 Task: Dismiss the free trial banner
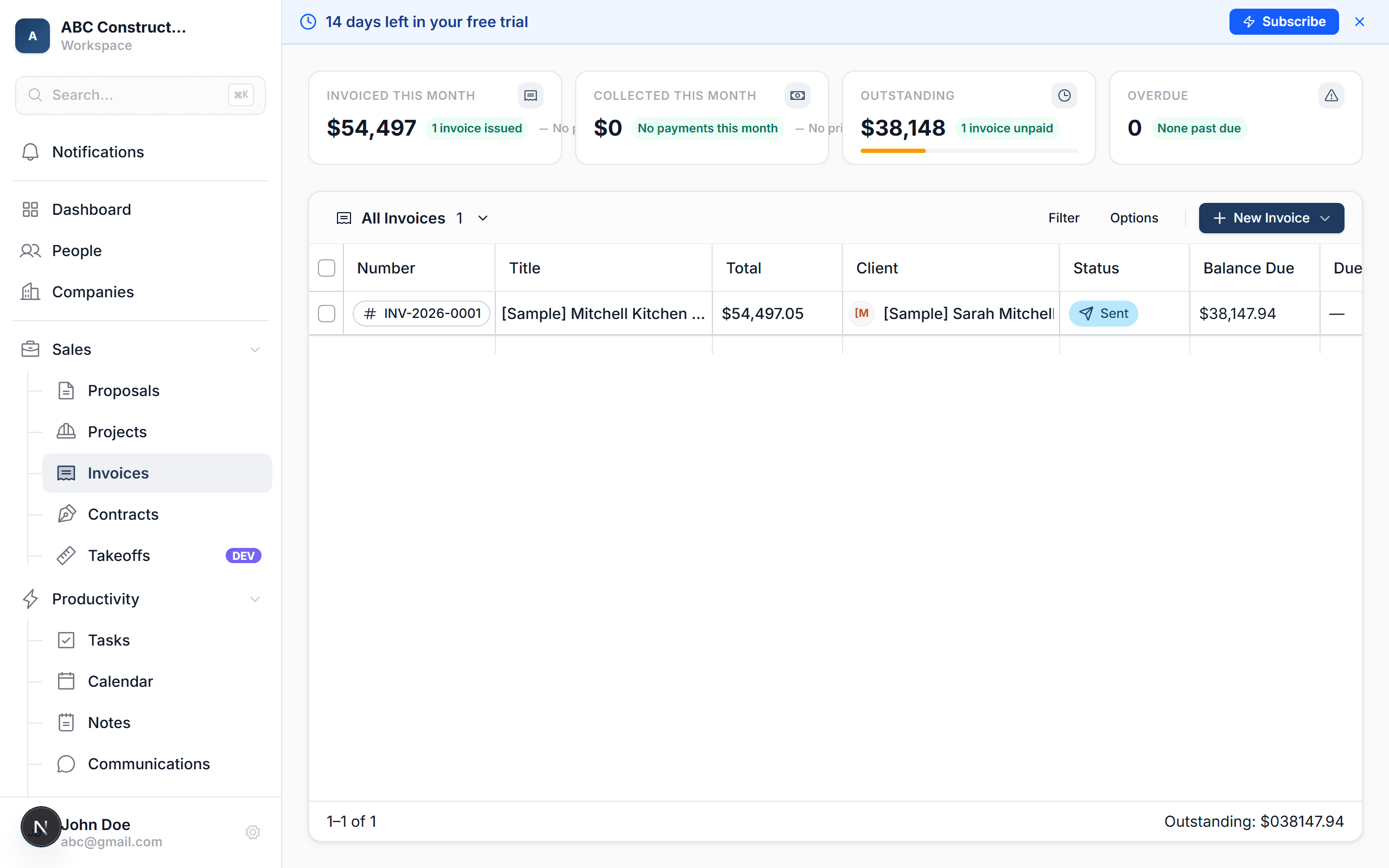(1359, 22)
